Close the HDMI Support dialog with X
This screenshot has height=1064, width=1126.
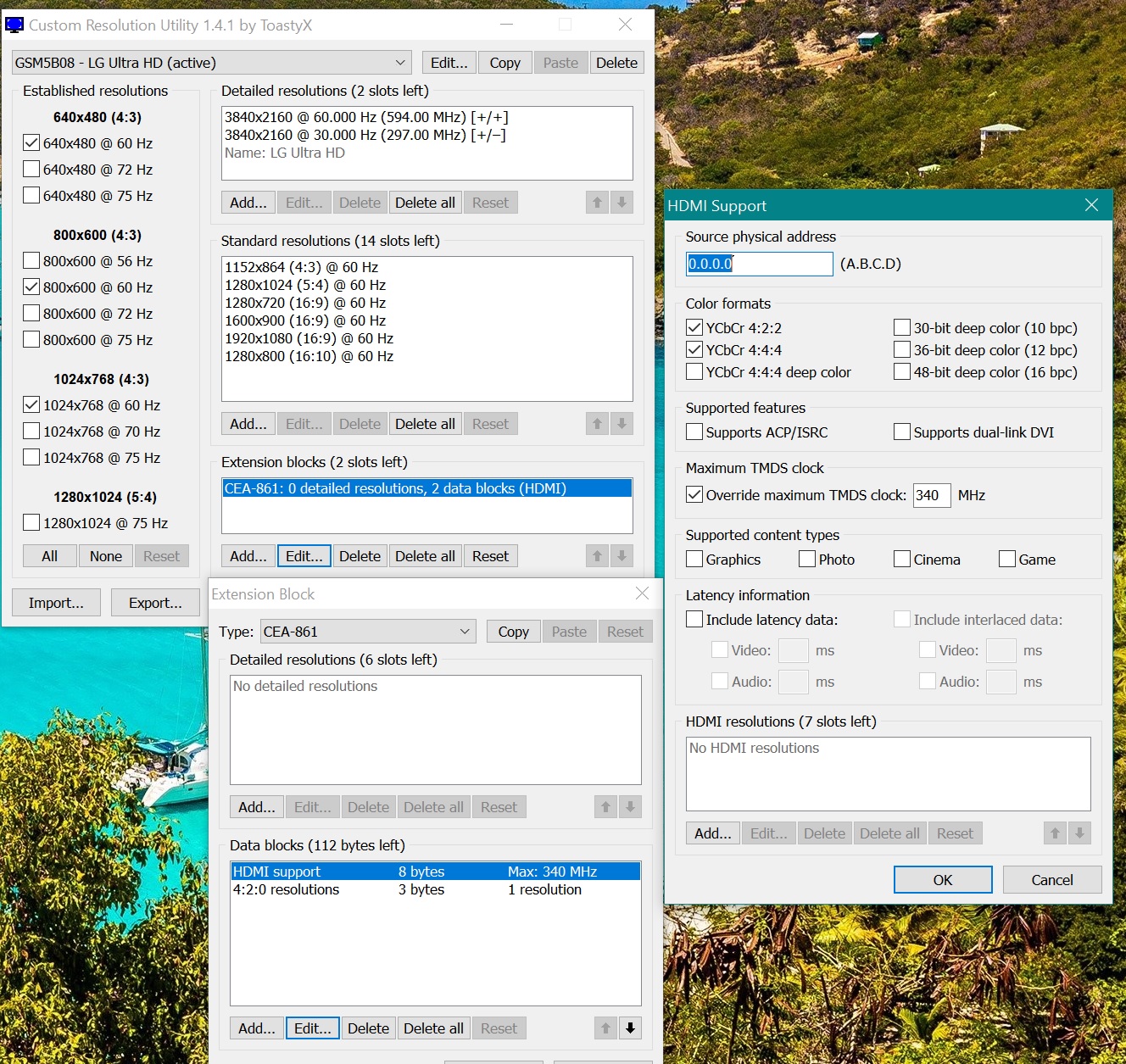point(1091,205)
